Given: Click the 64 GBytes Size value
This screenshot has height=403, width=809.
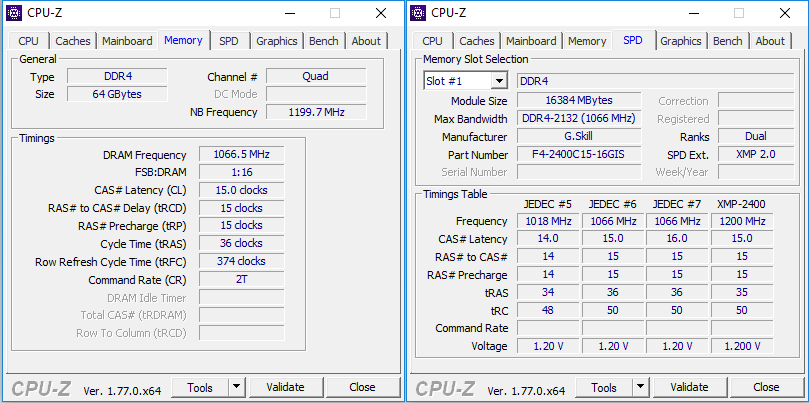Looking at the screenshot, I should point(117,94).
